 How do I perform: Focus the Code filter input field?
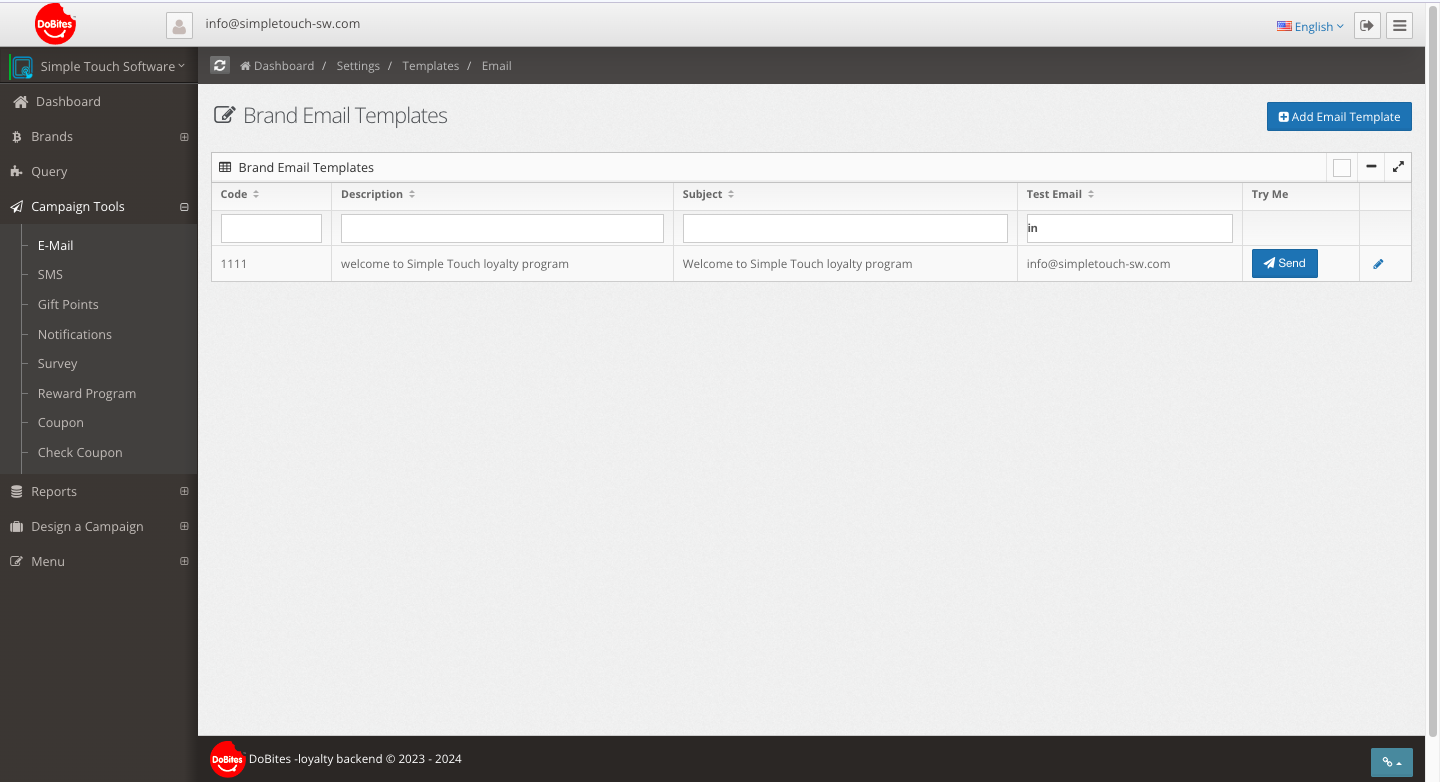271,228
